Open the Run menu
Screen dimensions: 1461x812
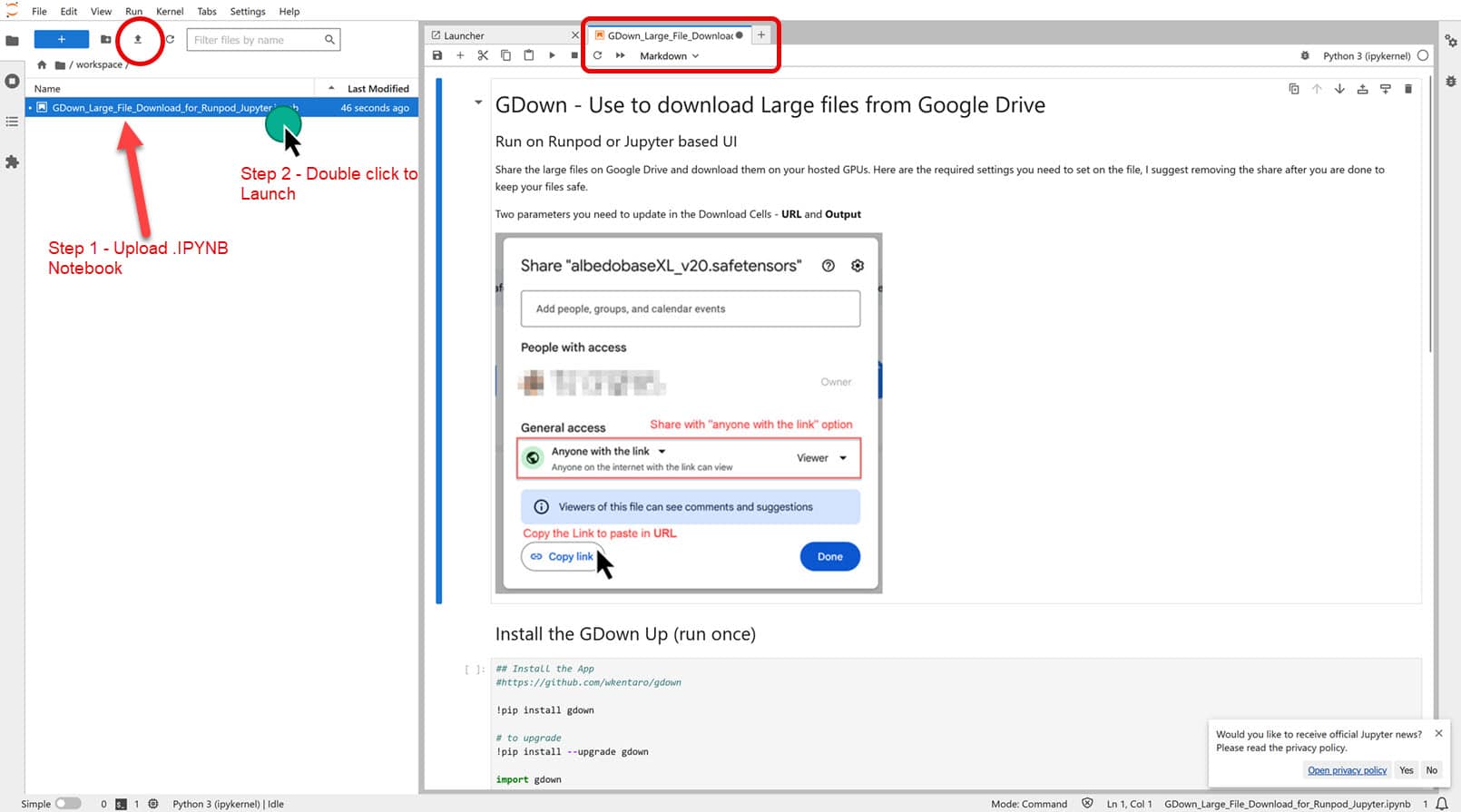pyautogui.click(x=133, y=11)
